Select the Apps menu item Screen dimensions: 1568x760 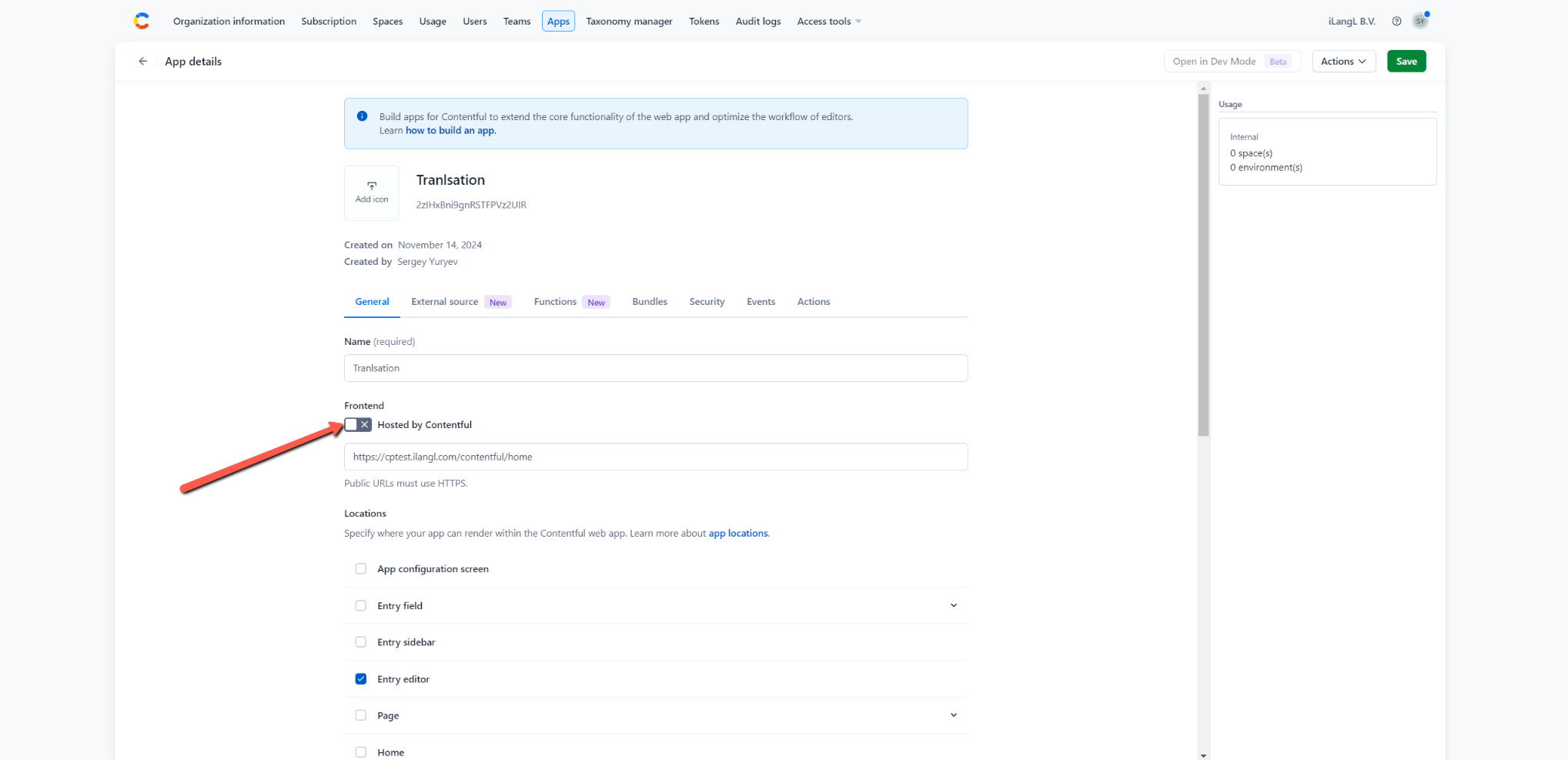[558, 22]
